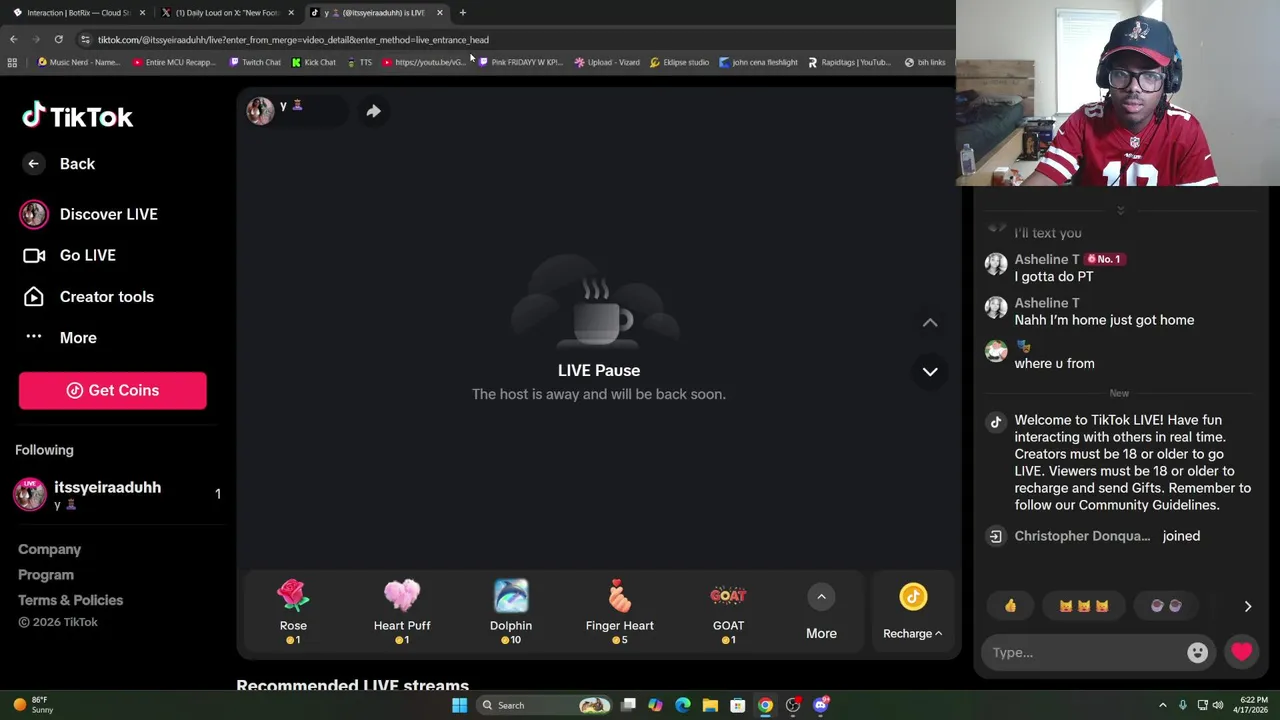Screen dimensions: 1280x720
Task: Open Go LIVE in sidebar
Action: (68, 255)
